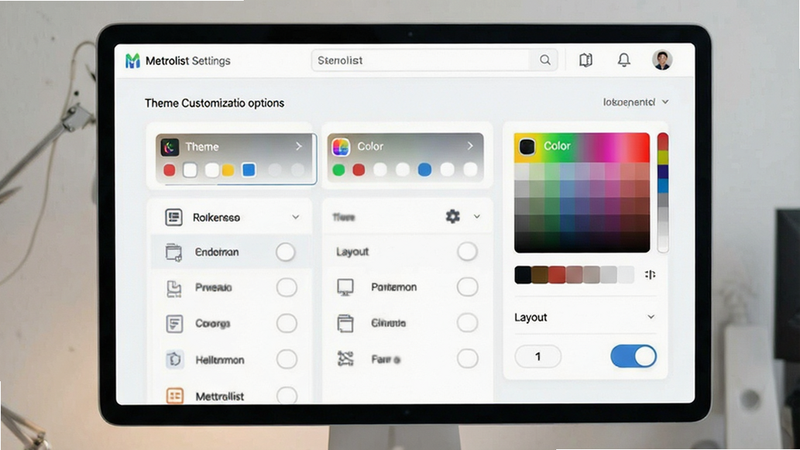Open the gear settings icon
The image size is (800, 450).
(453, 216)
